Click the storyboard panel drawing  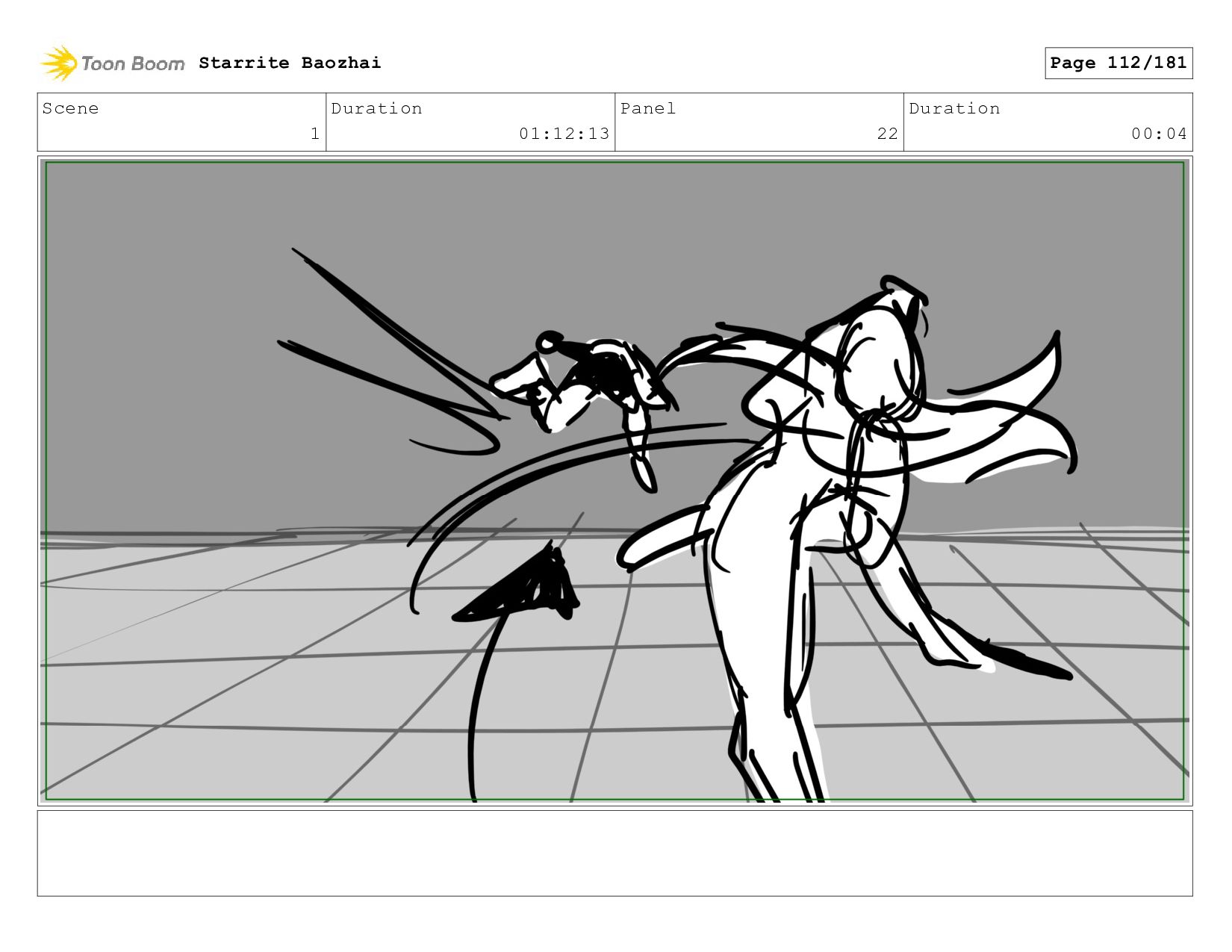pyautogui.click(x=615, y=481)
